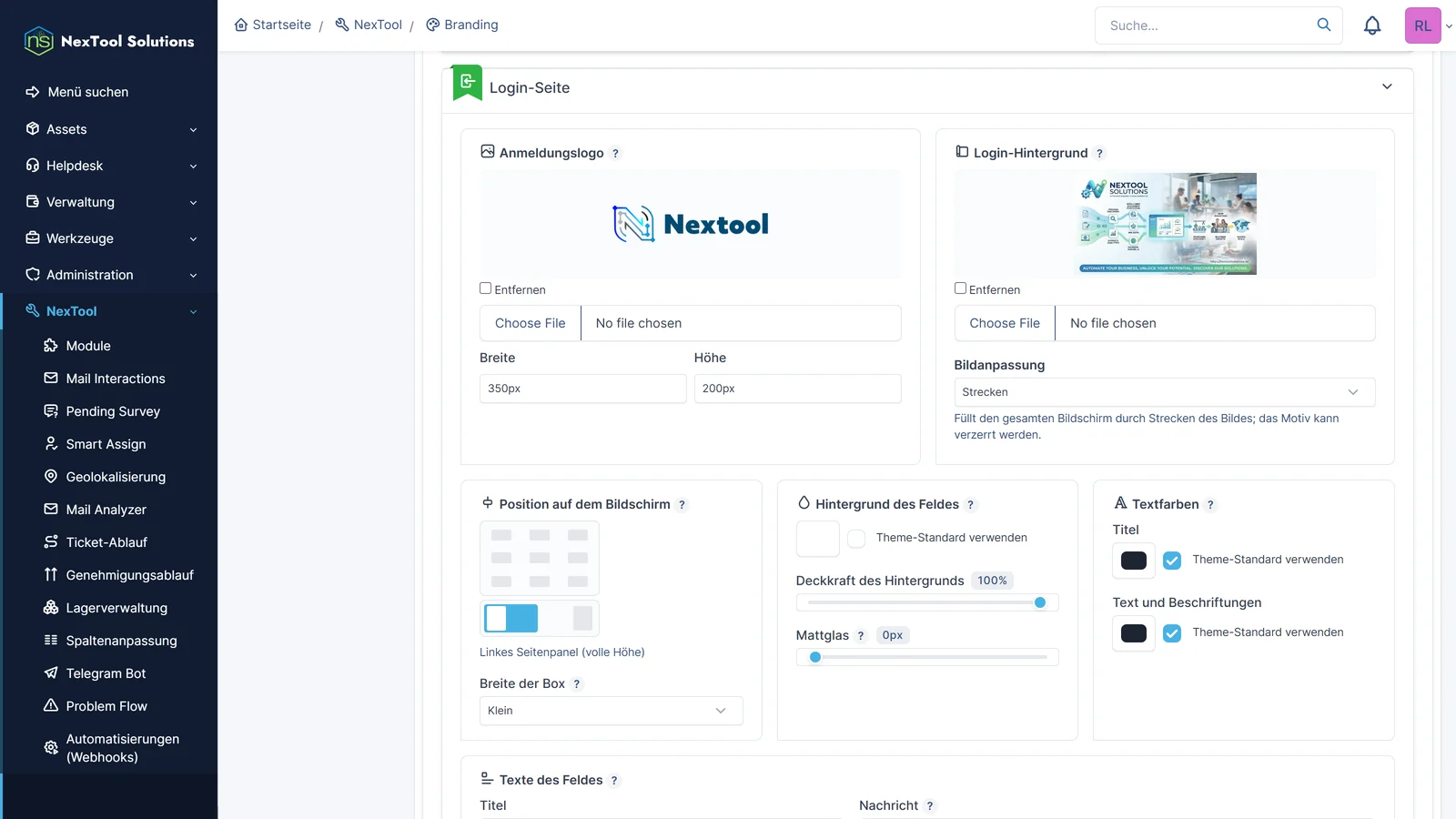
Task: Click help icon beside Nachricht
Action: coord(929,806)
